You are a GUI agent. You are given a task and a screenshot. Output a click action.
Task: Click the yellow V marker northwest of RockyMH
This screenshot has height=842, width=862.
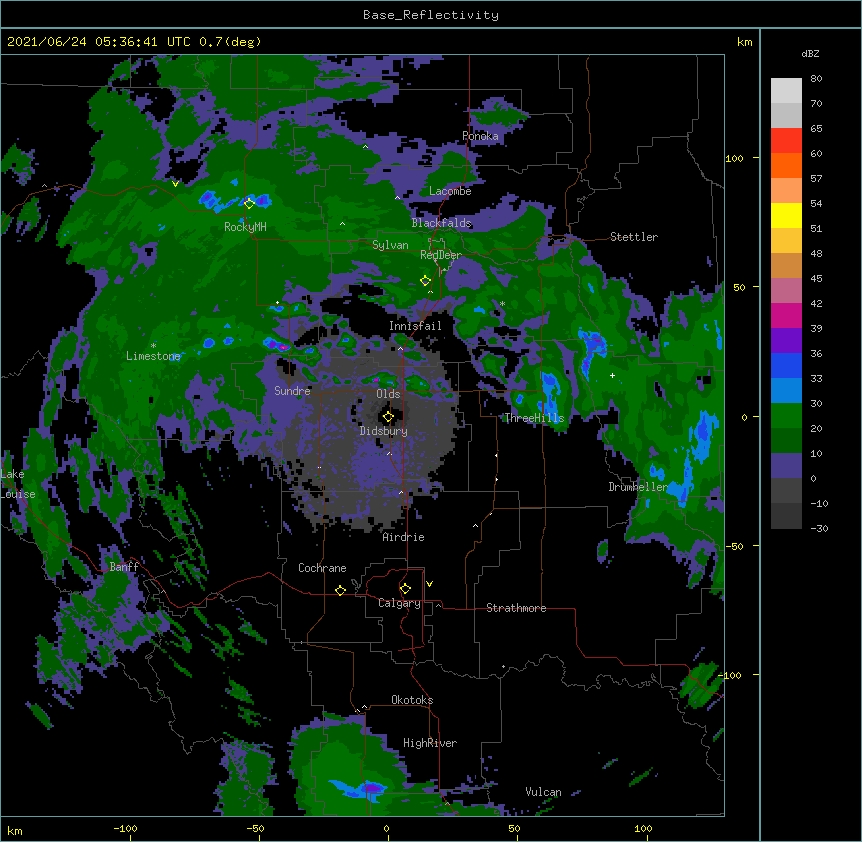point(175,184)
